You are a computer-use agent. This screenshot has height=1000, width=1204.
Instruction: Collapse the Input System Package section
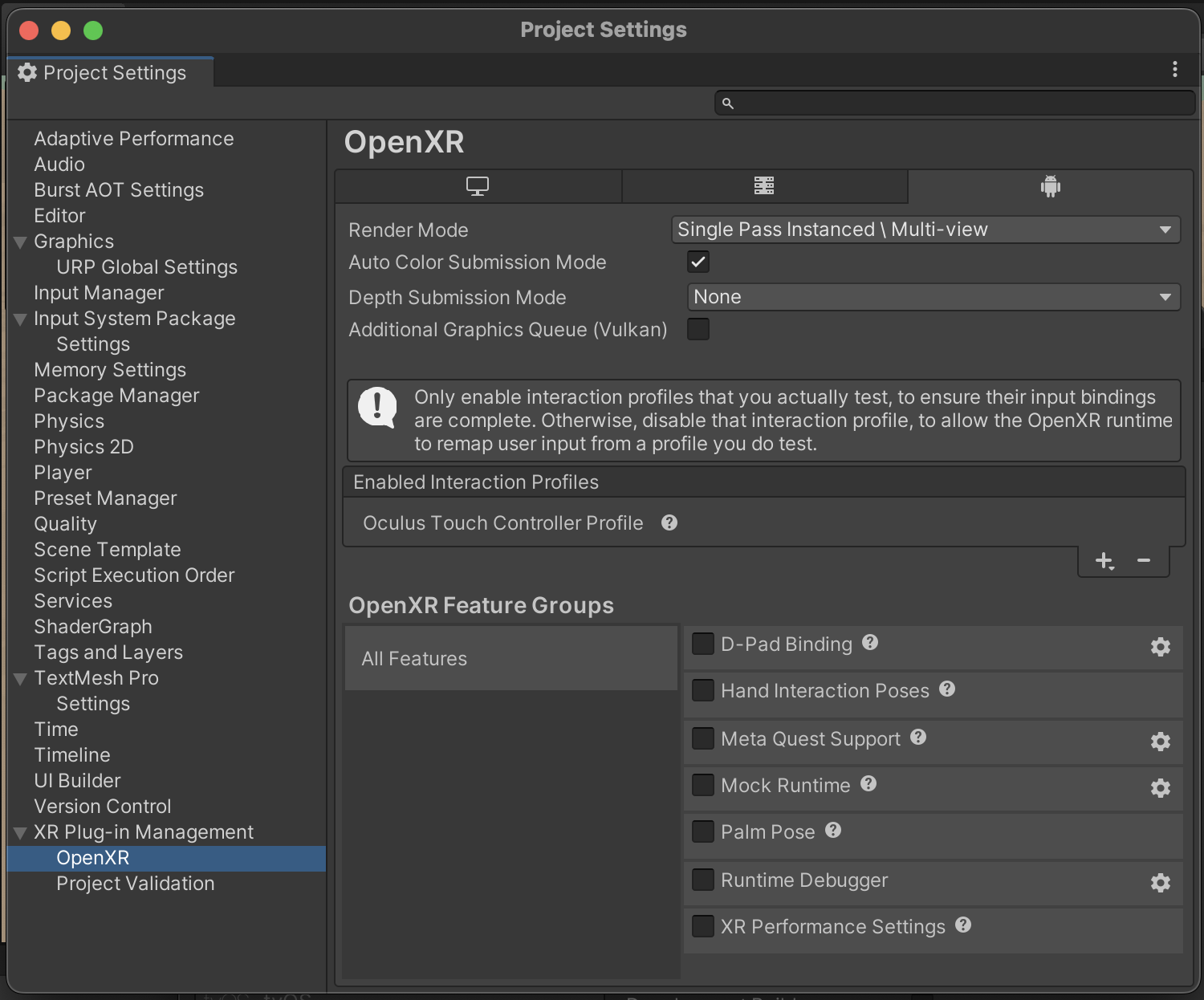click(x=21, y=319)
